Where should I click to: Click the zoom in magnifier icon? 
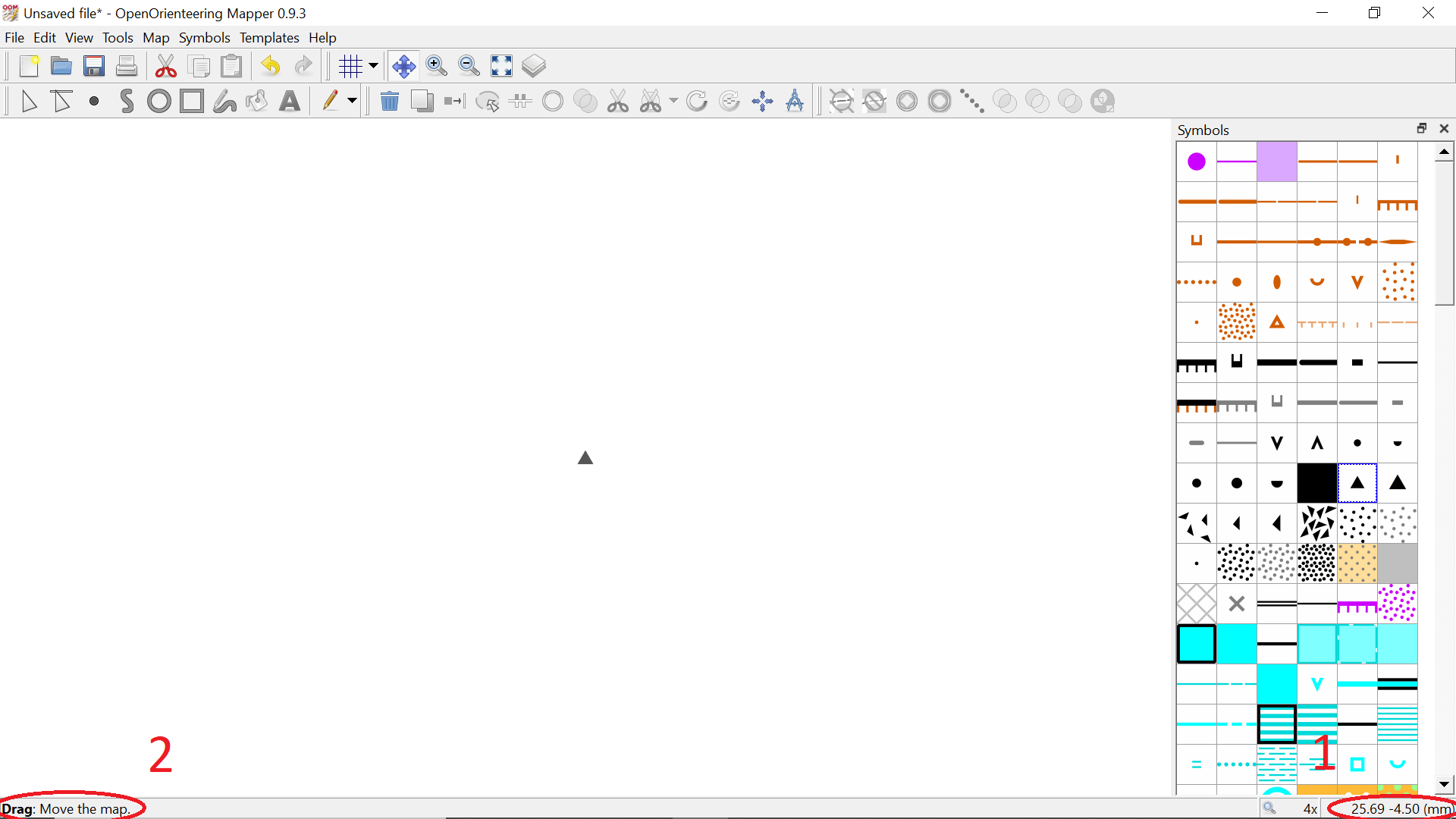(x=436, y=67)
